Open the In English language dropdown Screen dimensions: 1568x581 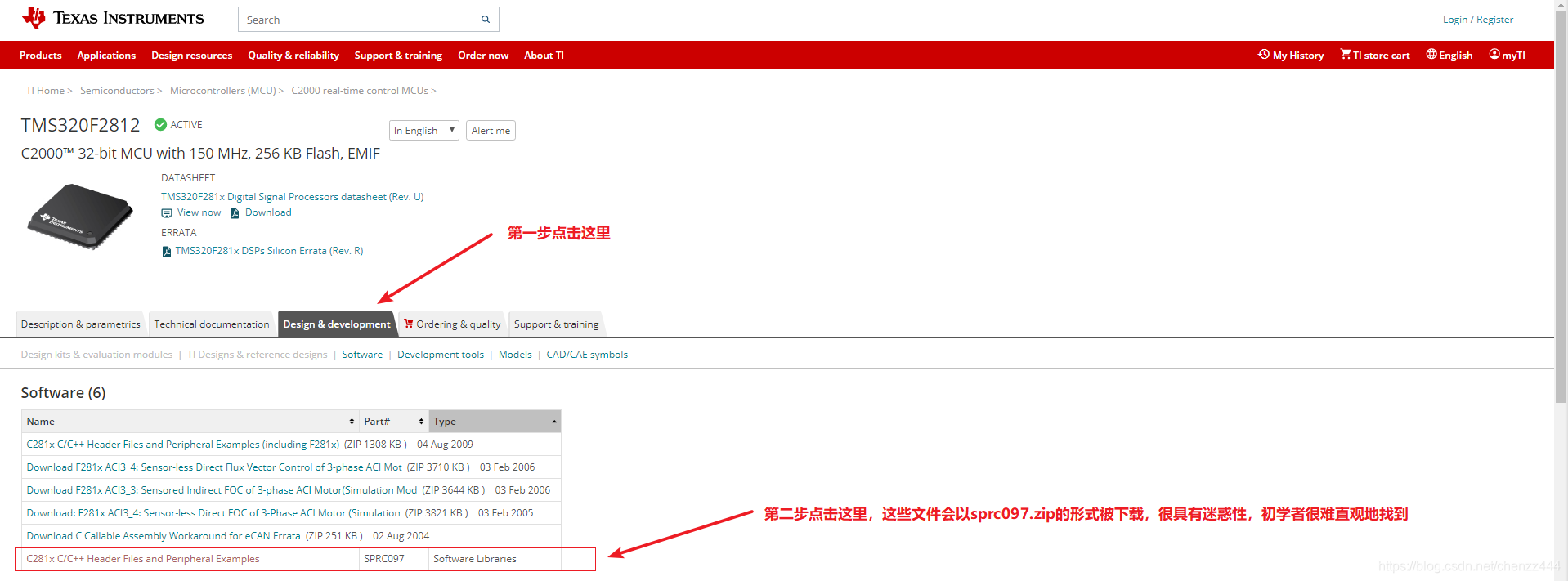(x=424, y=131)
